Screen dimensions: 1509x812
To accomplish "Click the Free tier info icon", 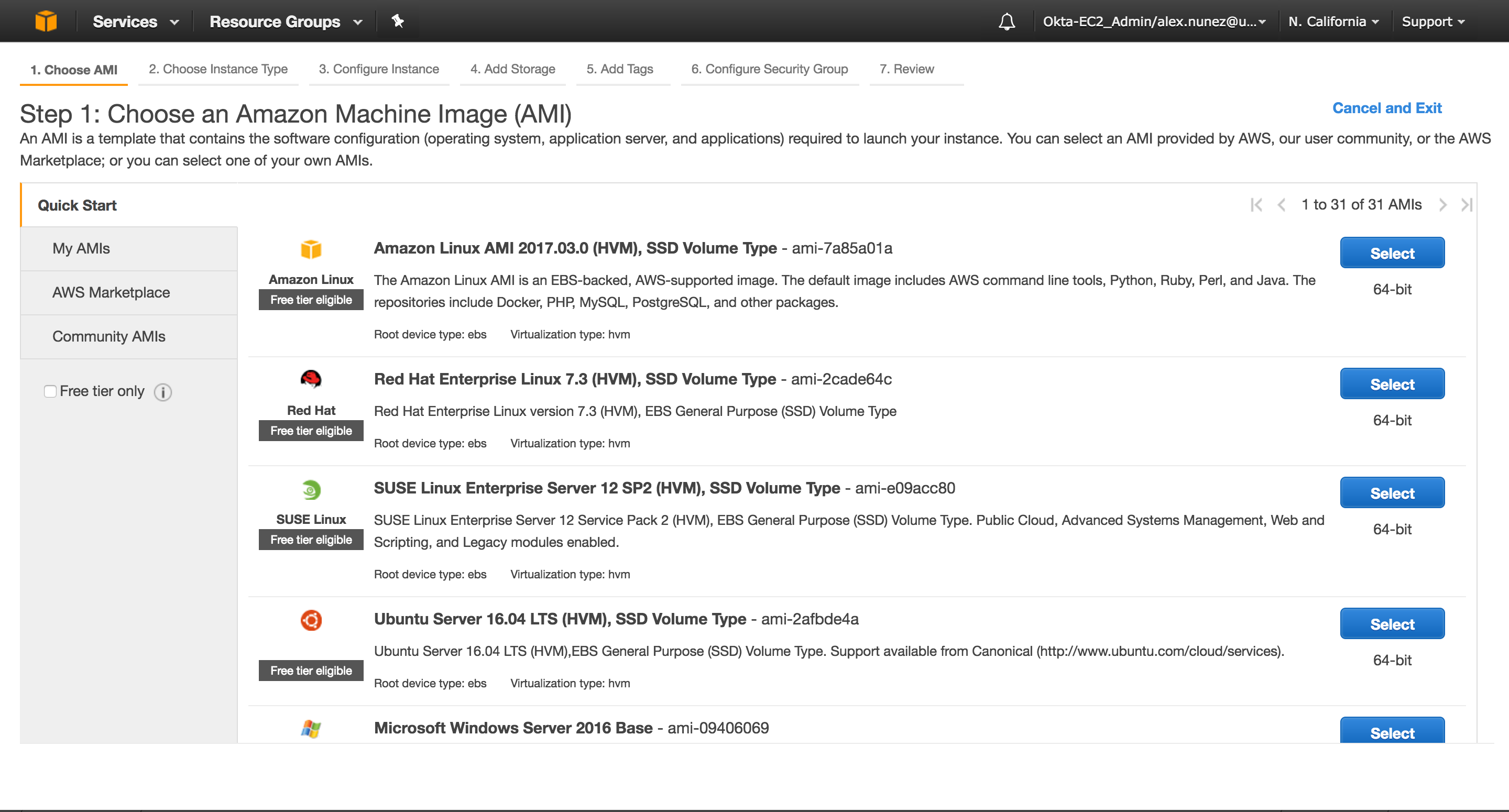I will point(163,392).
